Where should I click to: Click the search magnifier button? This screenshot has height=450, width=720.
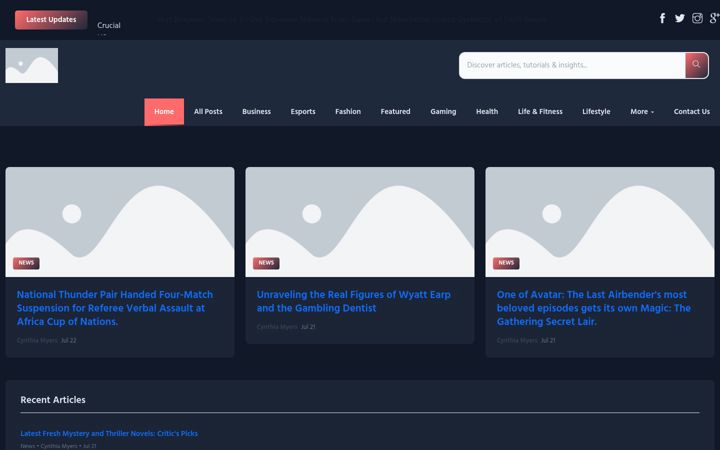point(697,65)
